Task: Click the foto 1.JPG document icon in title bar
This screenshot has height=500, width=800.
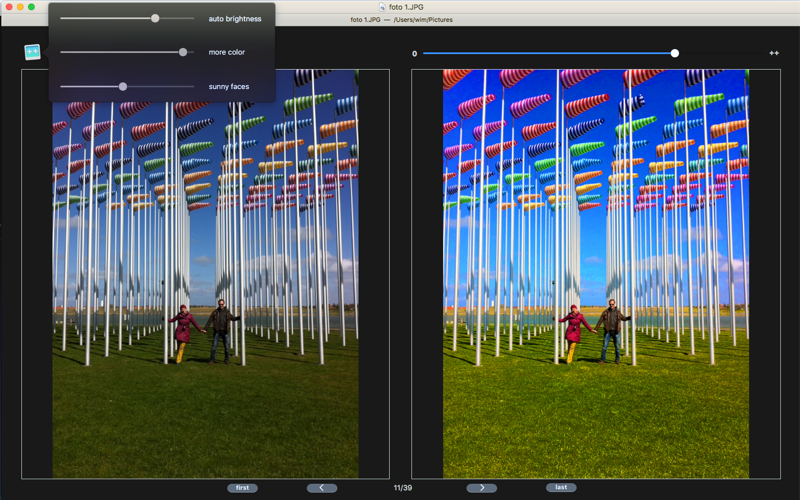Action: [x=382, y=7]
